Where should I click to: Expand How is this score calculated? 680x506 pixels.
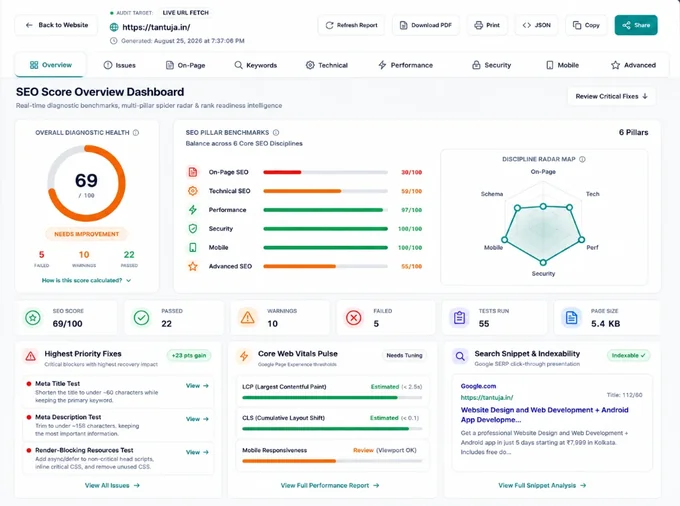click(86, 281)
